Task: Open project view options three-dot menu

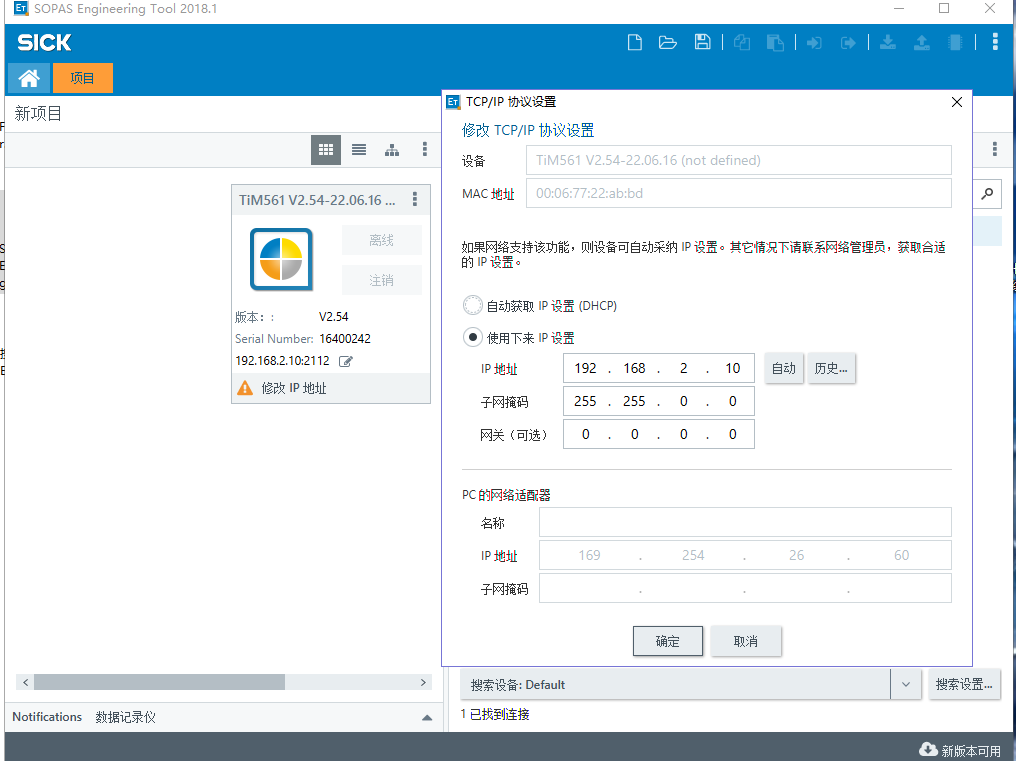Action: click(x=425, y=150)
